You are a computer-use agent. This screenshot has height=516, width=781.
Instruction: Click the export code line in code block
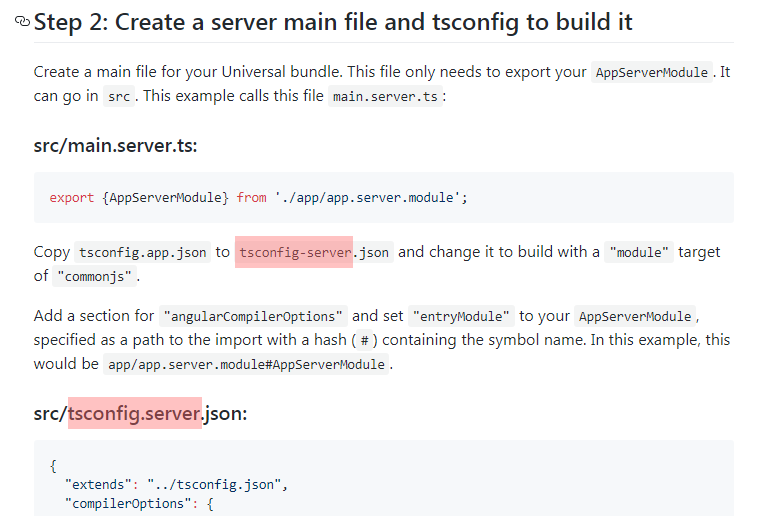pyautogui.click(x=258, y=198)
